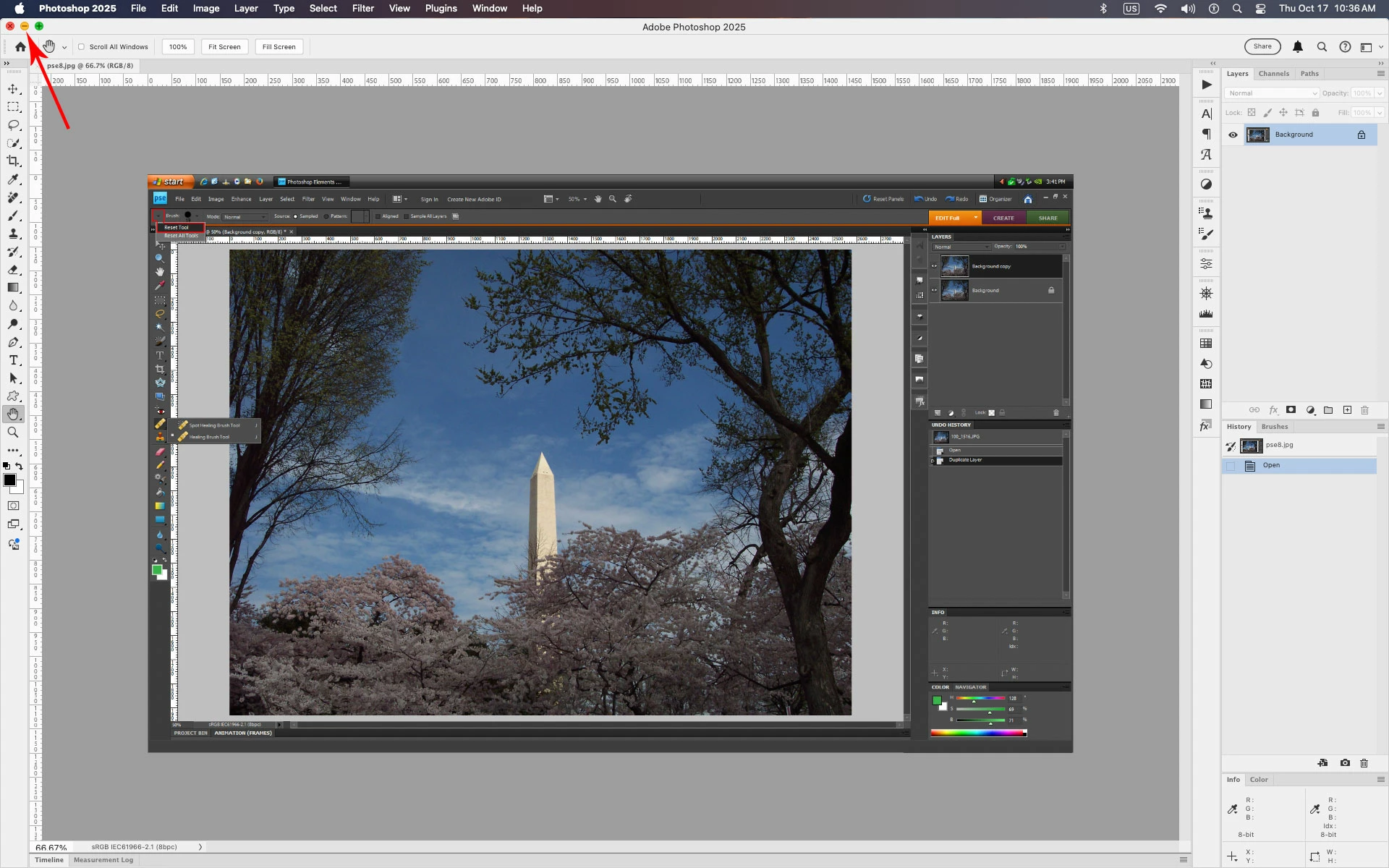Switch to the Channels tab

(x=1273, y=74)
